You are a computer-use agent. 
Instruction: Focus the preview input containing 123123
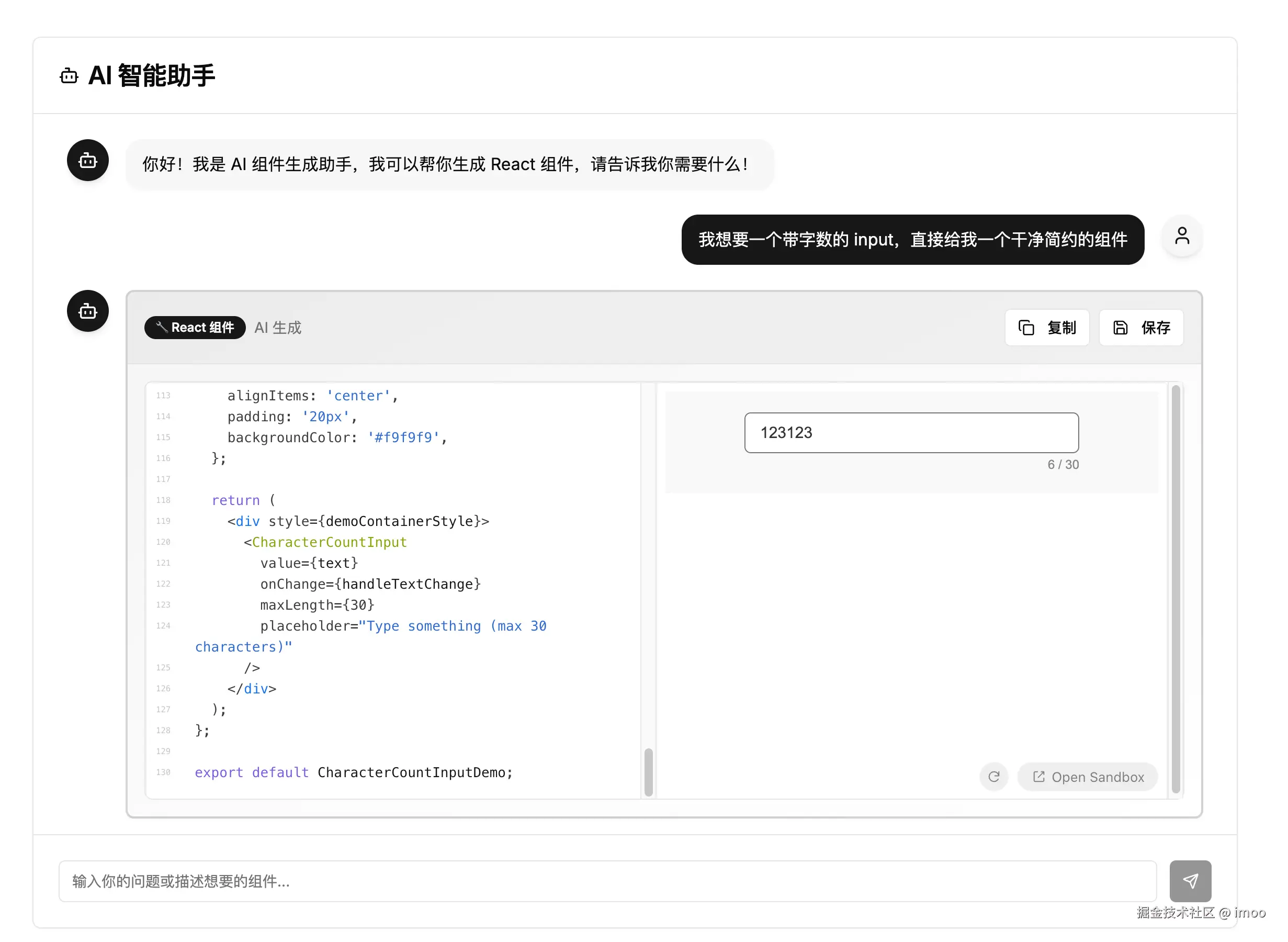coord(911,433)
